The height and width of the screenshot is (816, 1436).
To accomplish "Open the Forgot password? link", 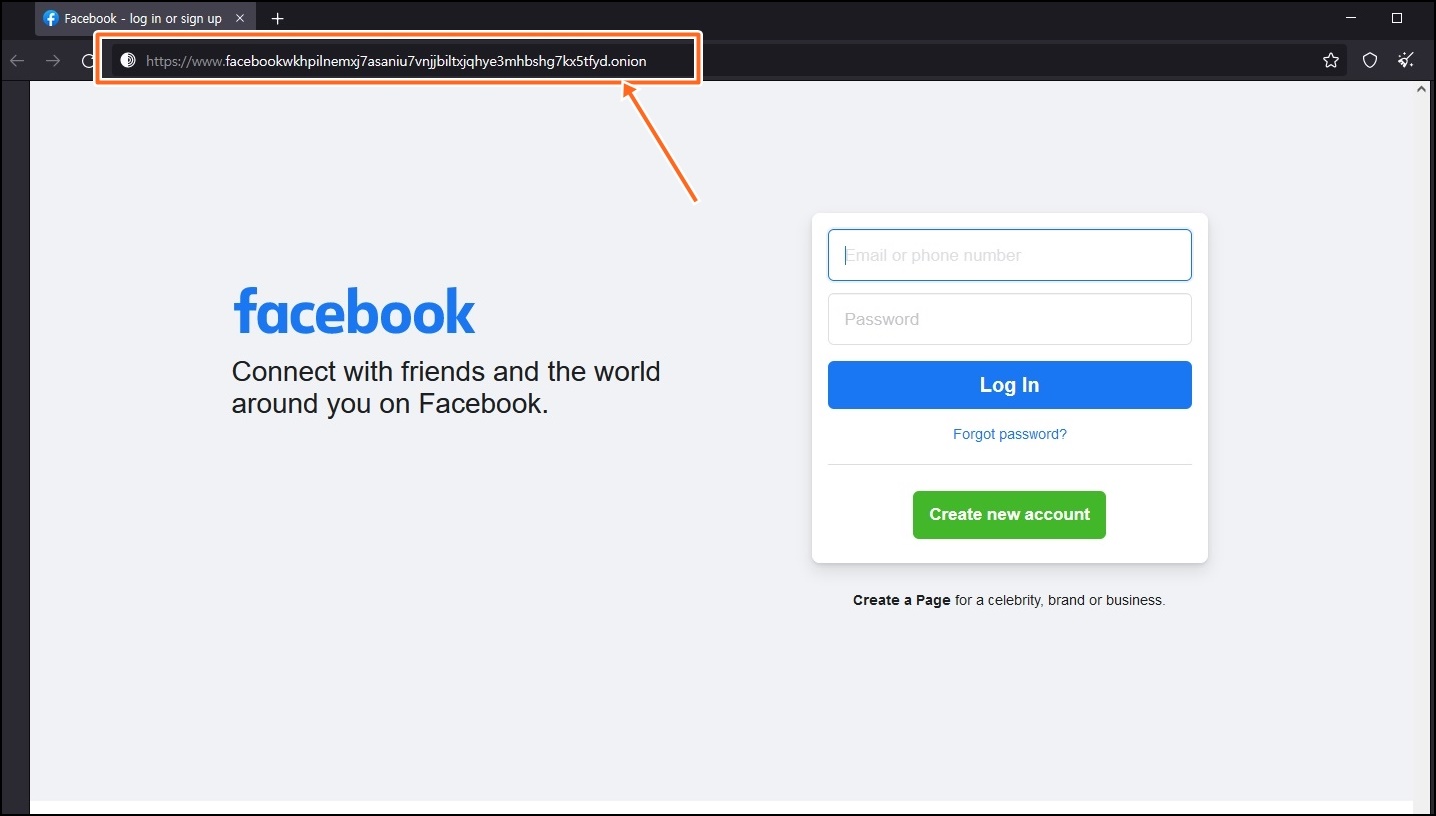I will (1009, 434).
